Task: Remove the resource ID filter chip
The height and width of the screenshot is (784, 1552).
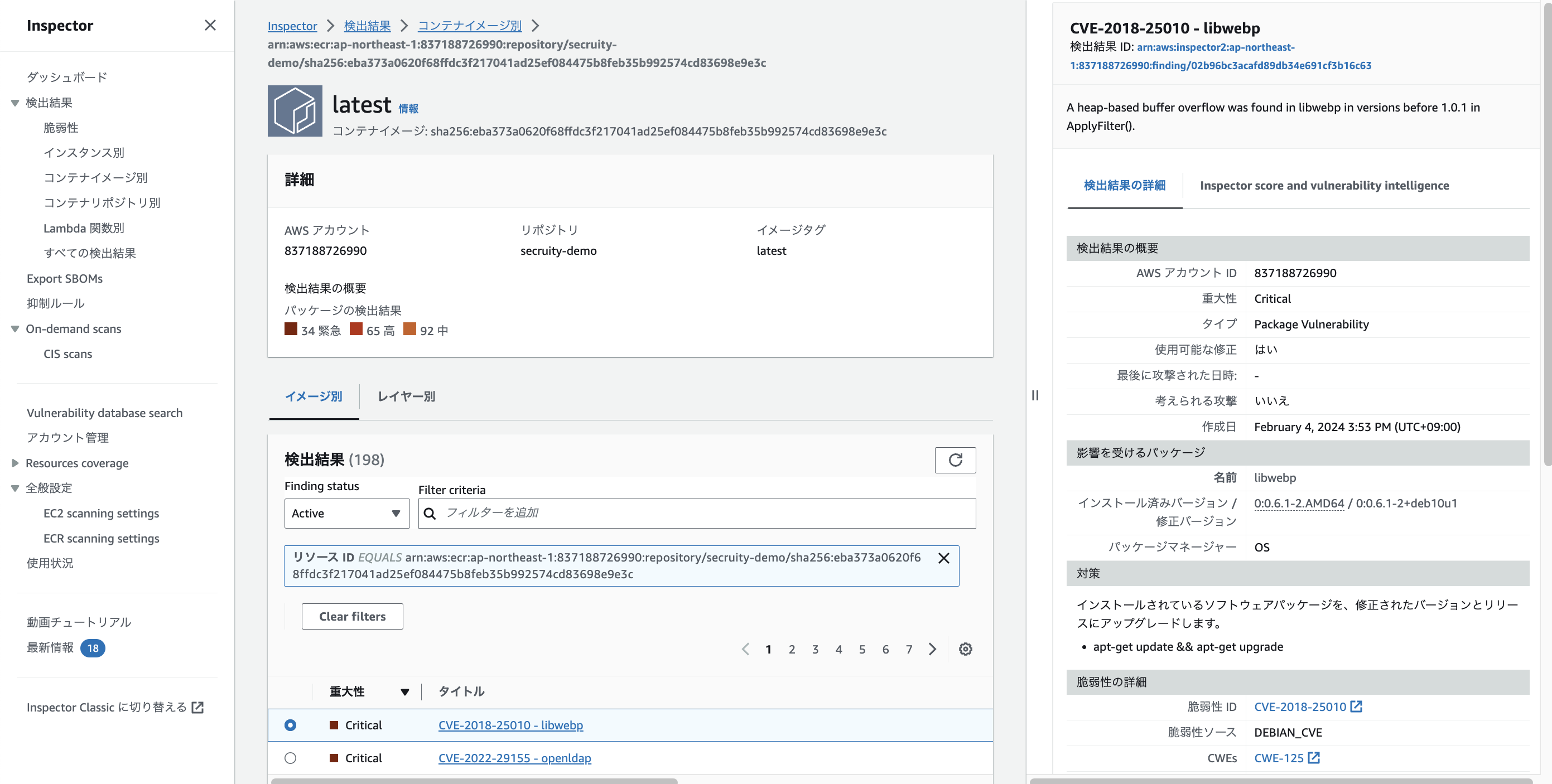Action: pos(943,558)
